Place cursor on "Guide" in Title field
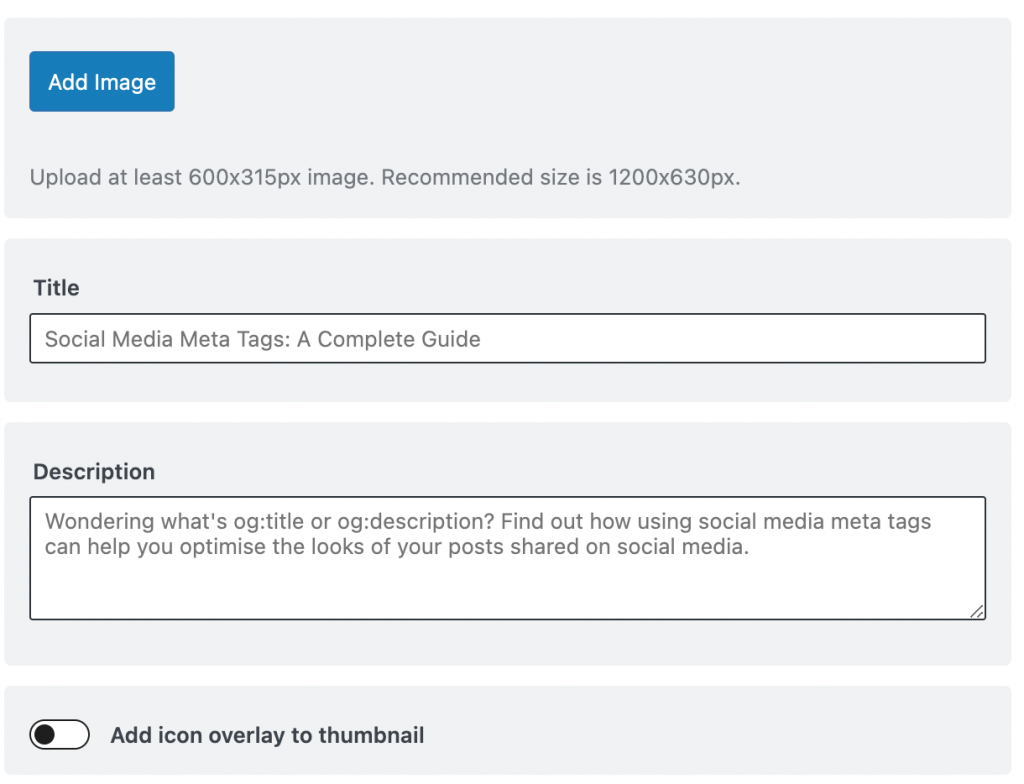Screen dimensions: 1024x784 tap(451, 339)
